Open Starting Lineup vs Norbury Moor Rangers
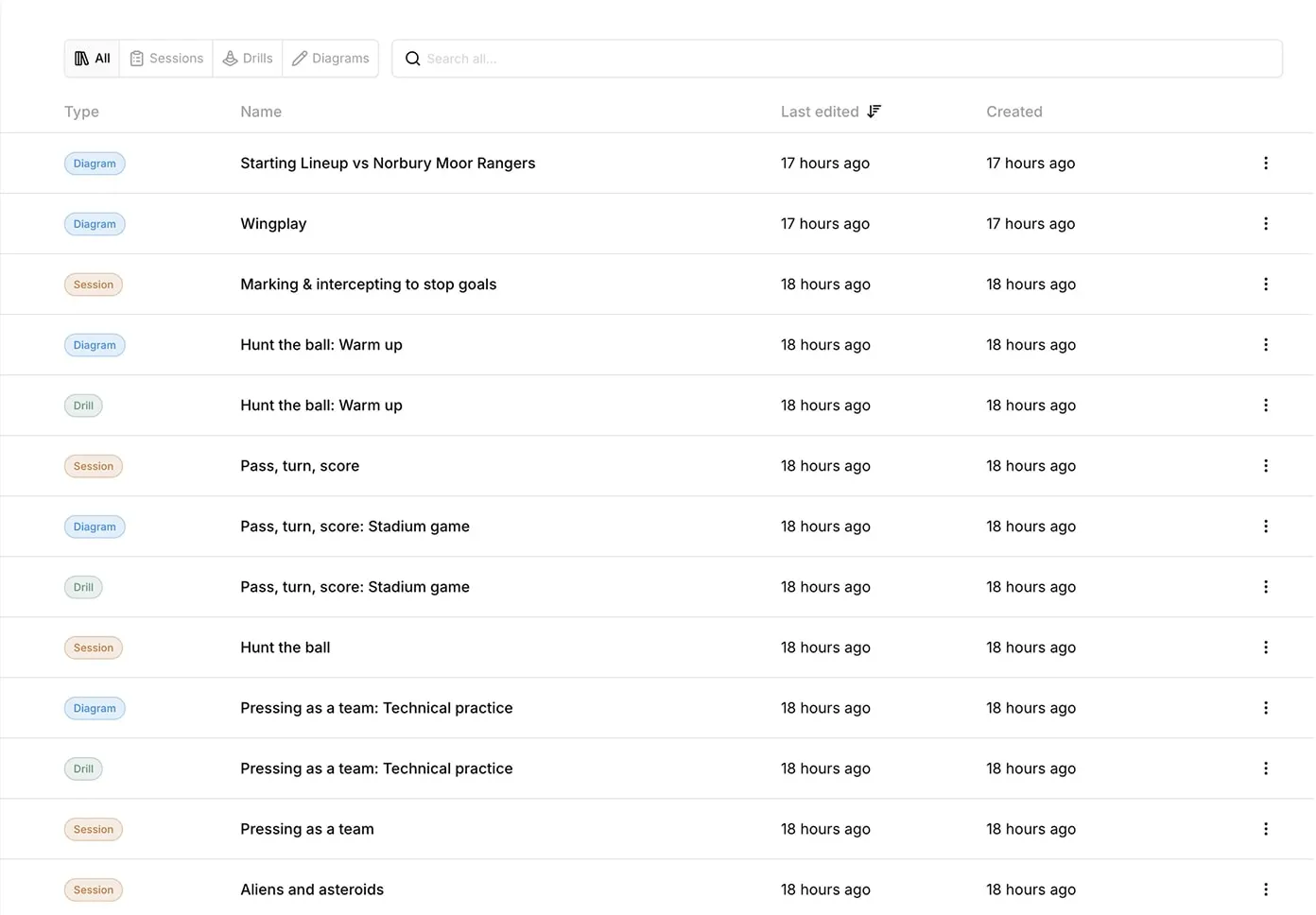This screenshot has width=1316, height=915. (x=388, y=164)
